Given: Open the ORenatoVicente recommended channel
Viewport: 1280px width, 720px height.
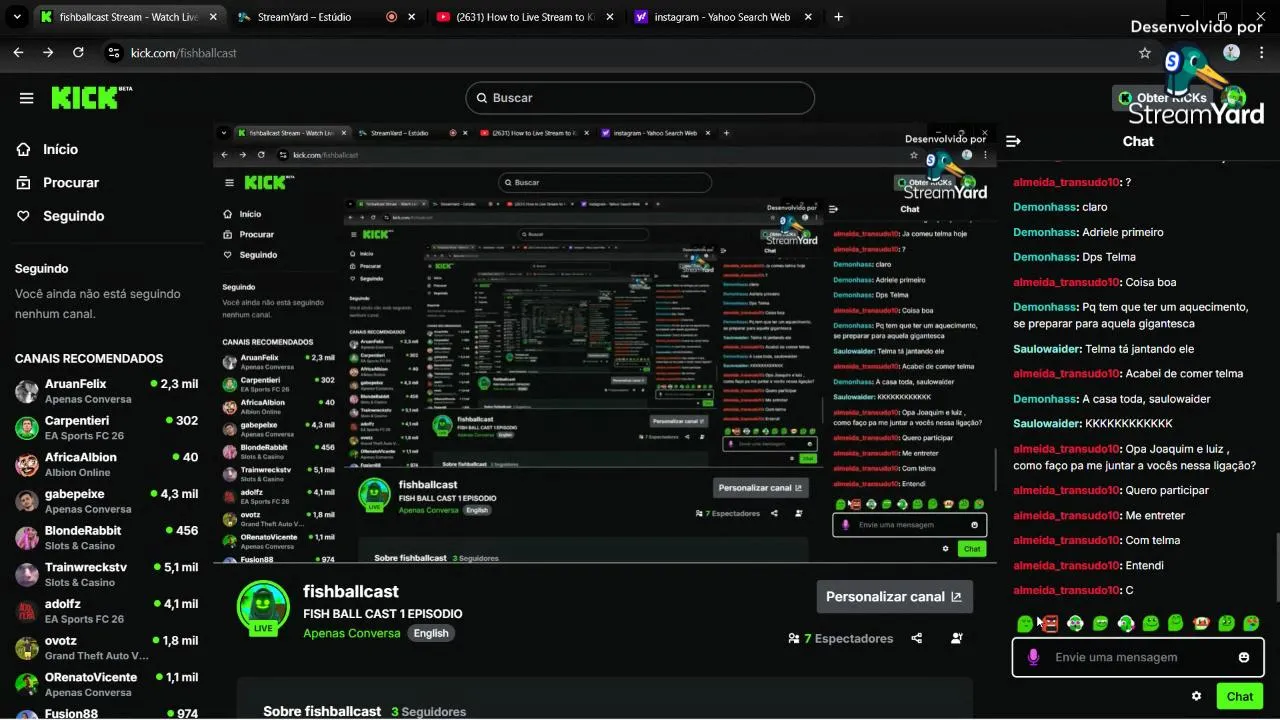Looking at the screenshot, I should (107, 684).
